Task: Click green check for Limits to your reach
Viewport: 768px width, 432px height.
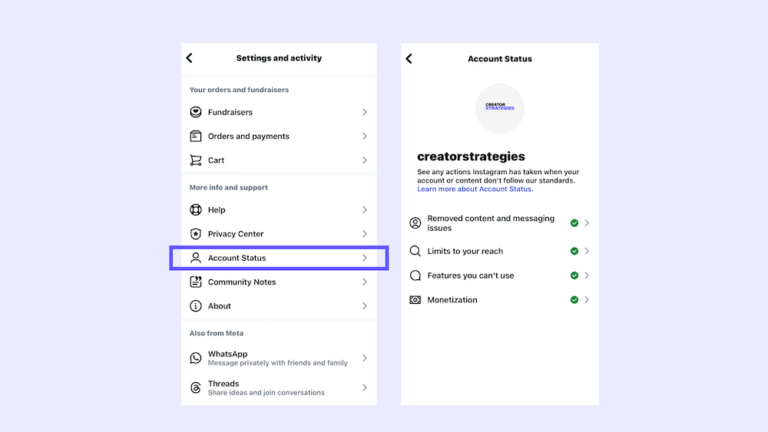Action: [x=574, y=251]
